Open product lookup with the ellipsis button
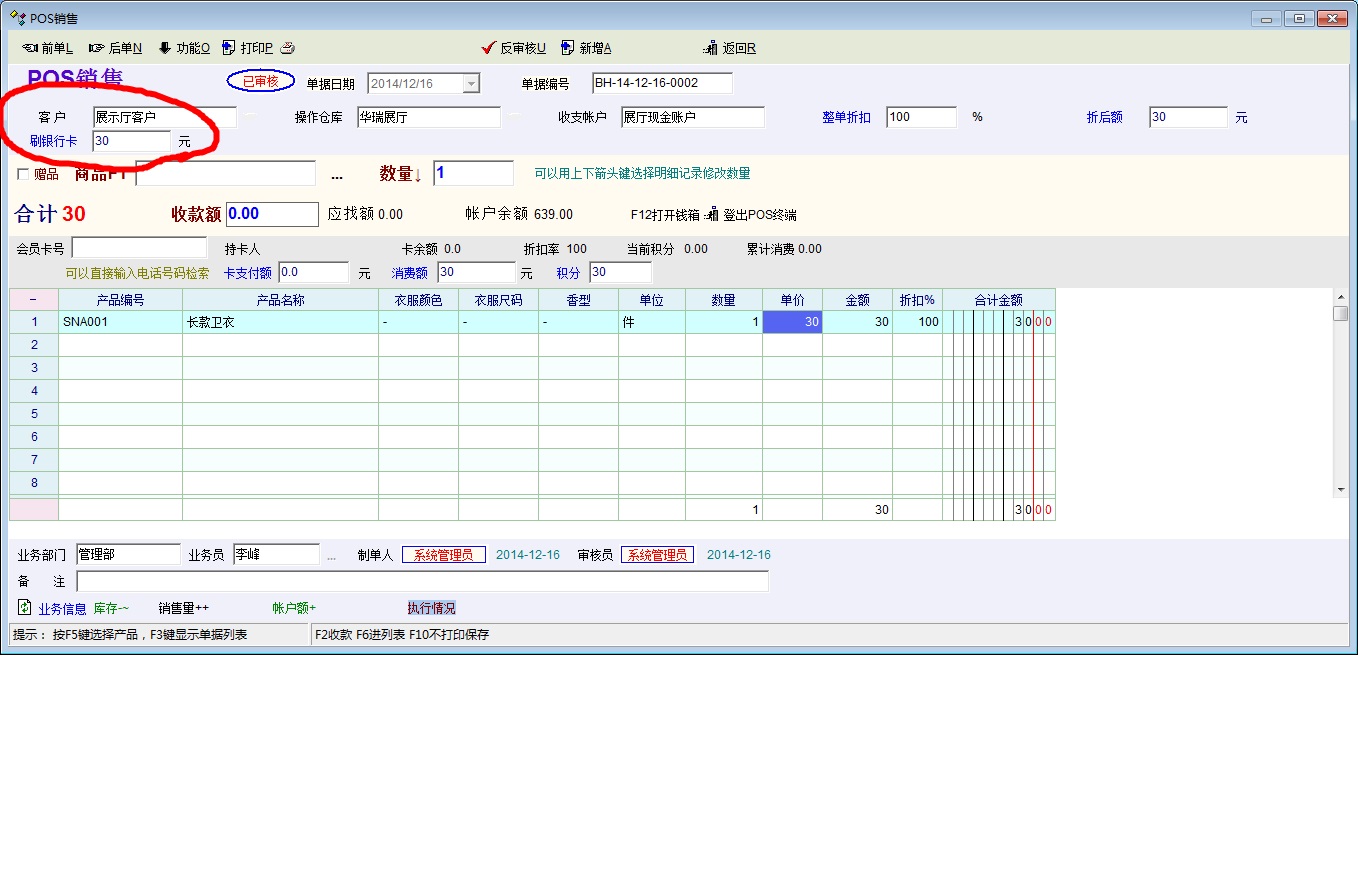This screenshot has width=1358, height=872. [336, 175]
